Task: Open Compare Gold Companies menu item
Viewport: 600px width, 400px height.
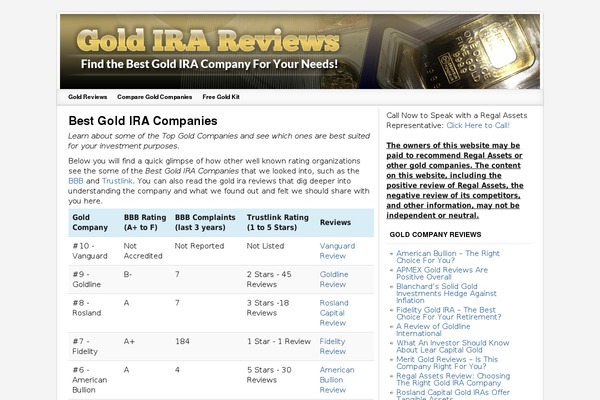Action: pyautogui.click(x=155, y=97)
